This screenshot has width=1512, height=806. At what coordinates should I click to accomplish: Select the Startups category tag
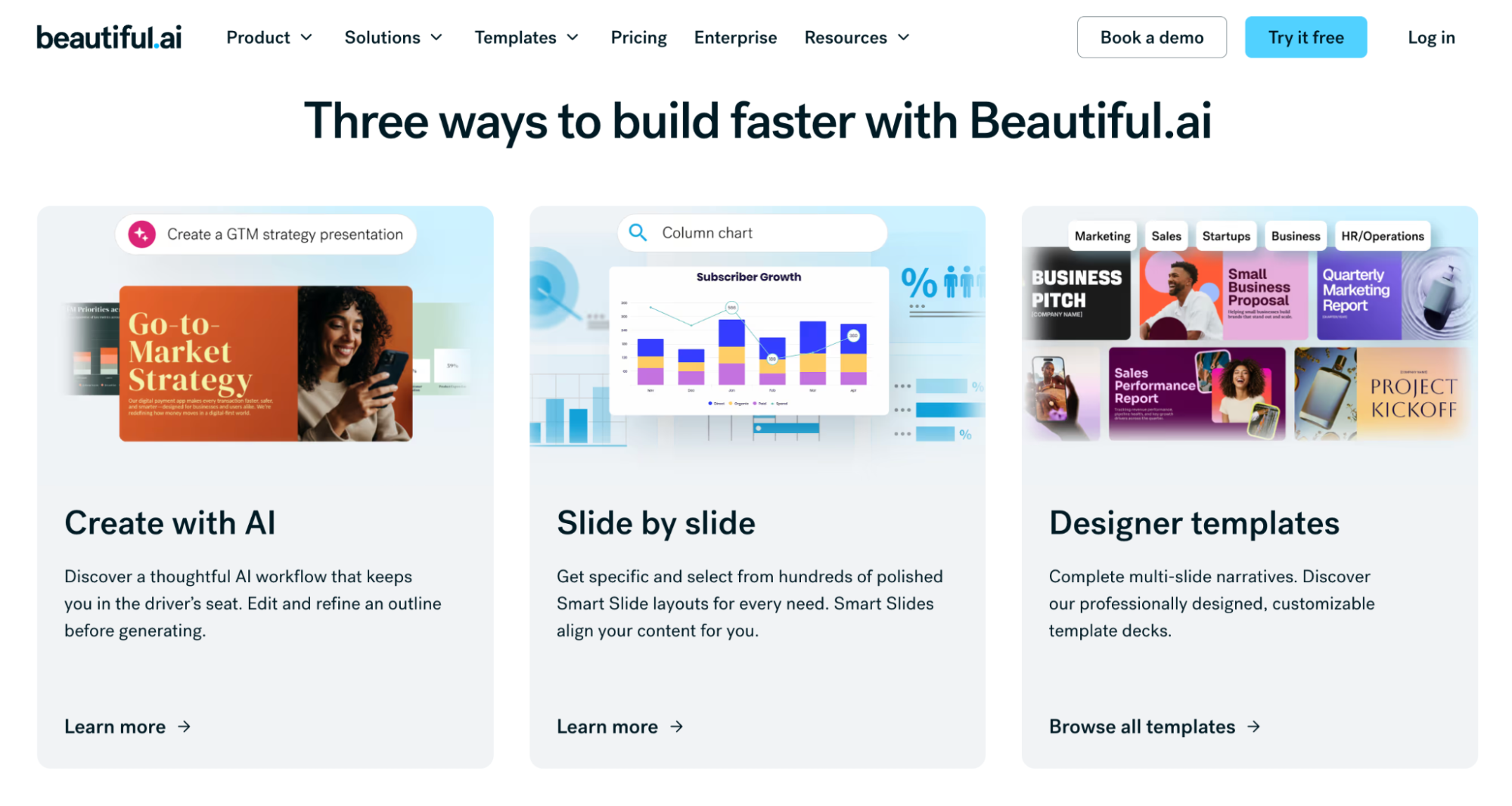point(1225,236)
